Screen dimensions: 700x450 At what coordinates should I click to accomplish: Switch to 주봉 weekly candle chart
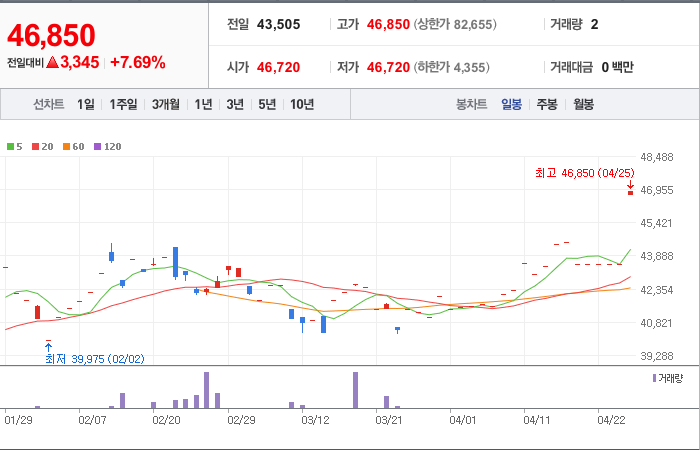(x=547, y=104)
